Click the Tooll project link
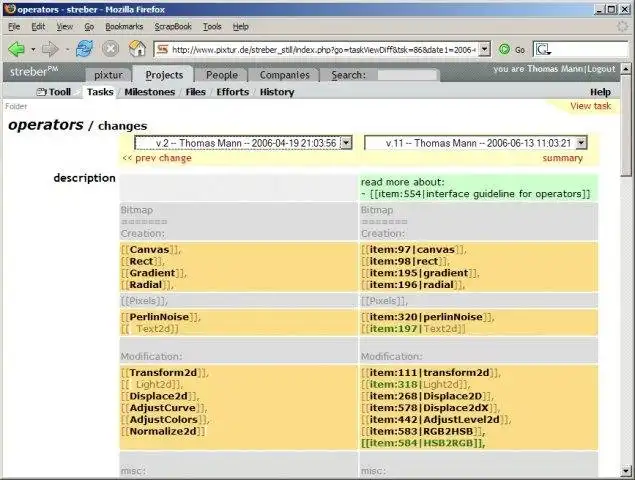Screen dimensions: 635x480 click(54, 92)
